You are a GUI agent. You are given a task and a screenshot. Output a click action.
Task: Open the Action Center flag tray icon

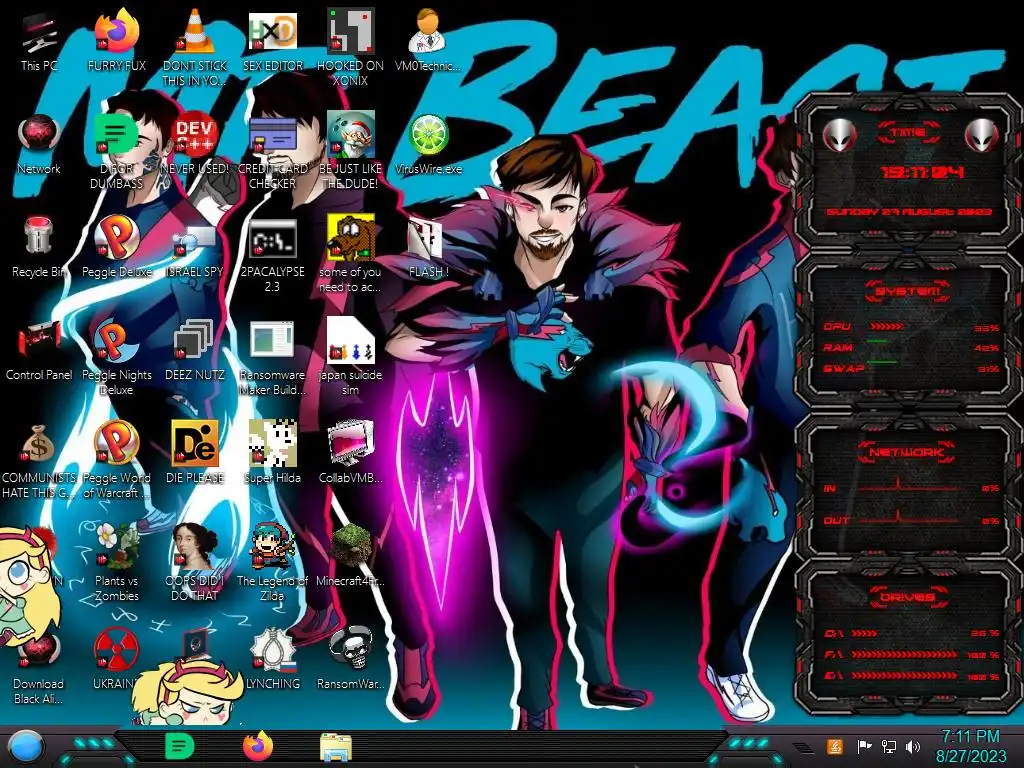coord(864,746)
